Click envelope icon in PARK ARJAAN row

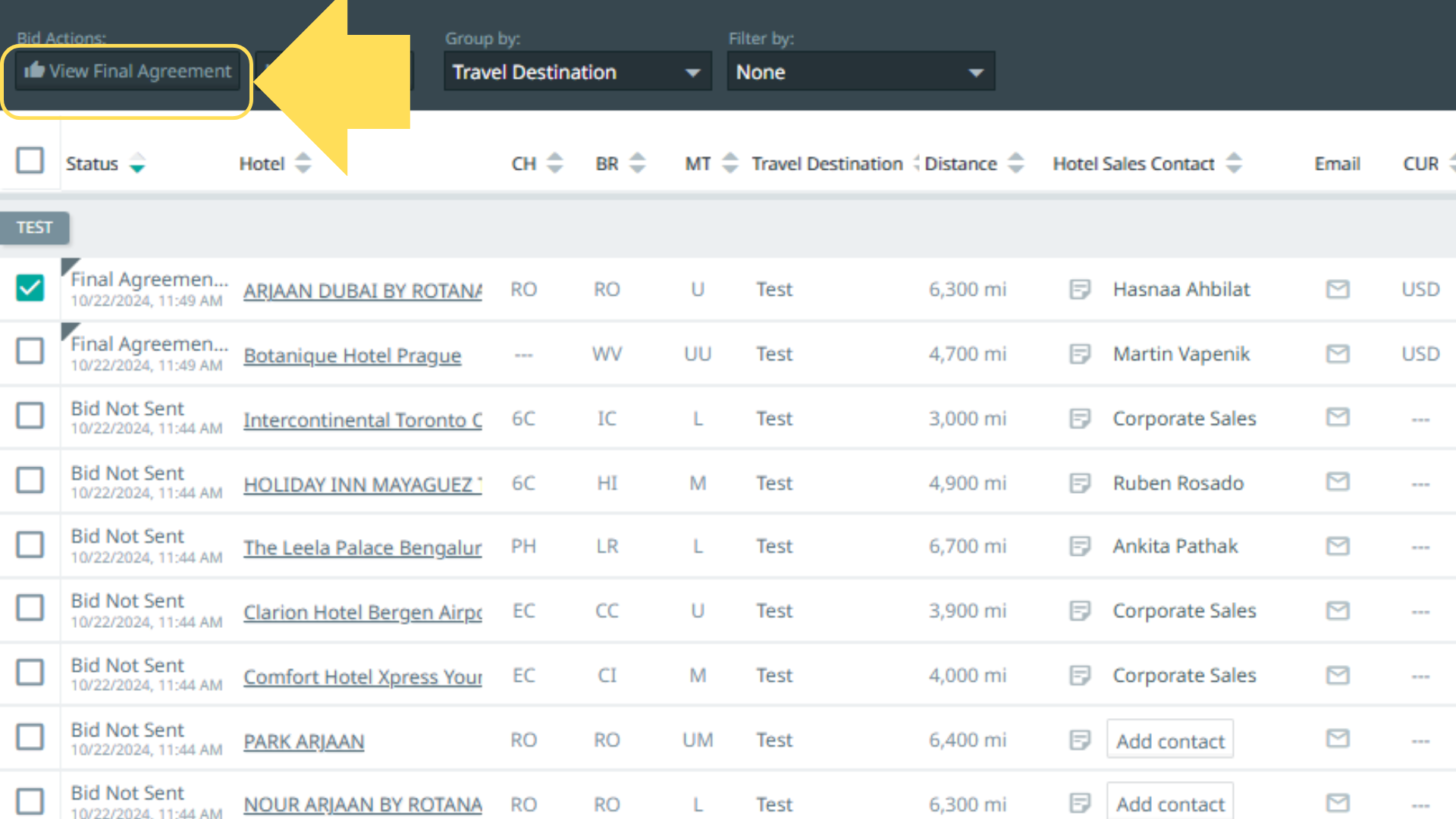pyautogui.click(x=1337, y=739)
